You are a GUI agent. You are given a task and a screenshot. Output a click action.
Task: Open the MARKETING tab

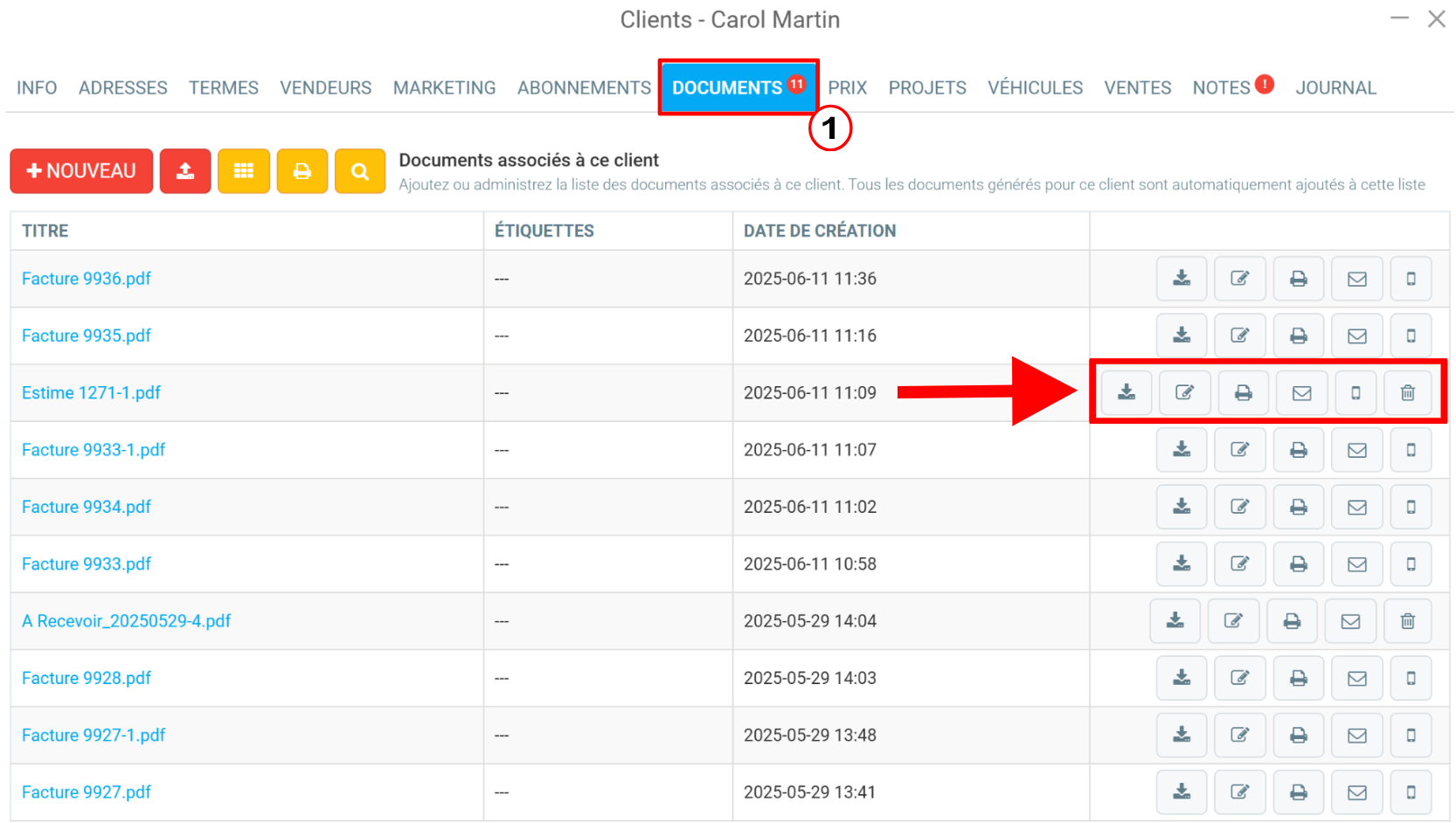[x=444, y=87]
